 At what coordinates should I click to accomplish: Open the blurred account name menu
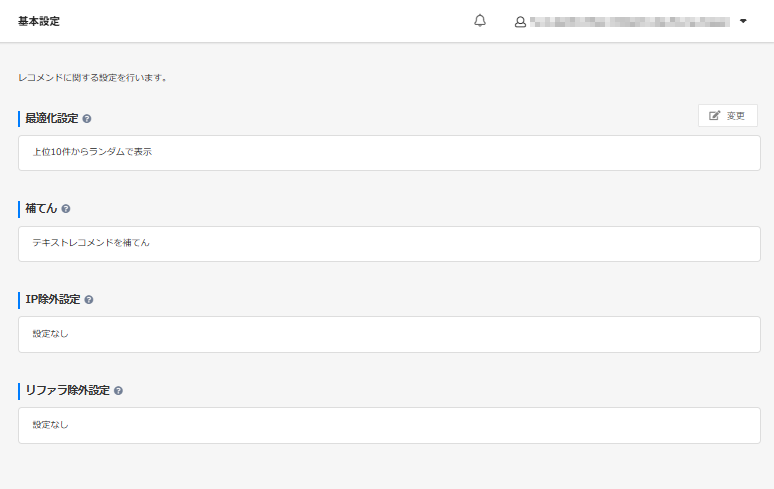click(x=629, y=21)
